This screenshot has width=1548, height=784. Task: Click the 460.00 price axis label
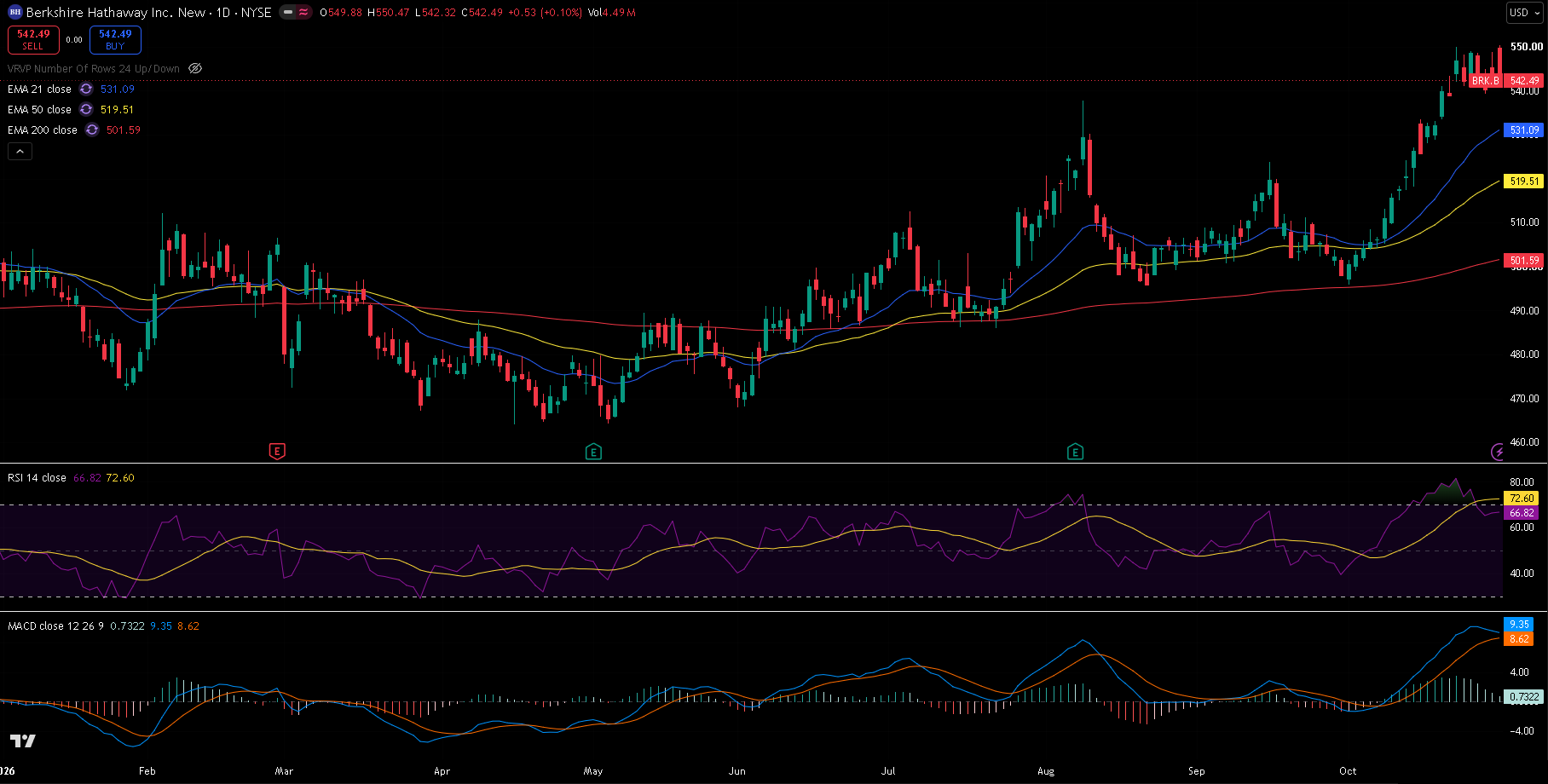pyautogui.click(x=1526, y=442)
